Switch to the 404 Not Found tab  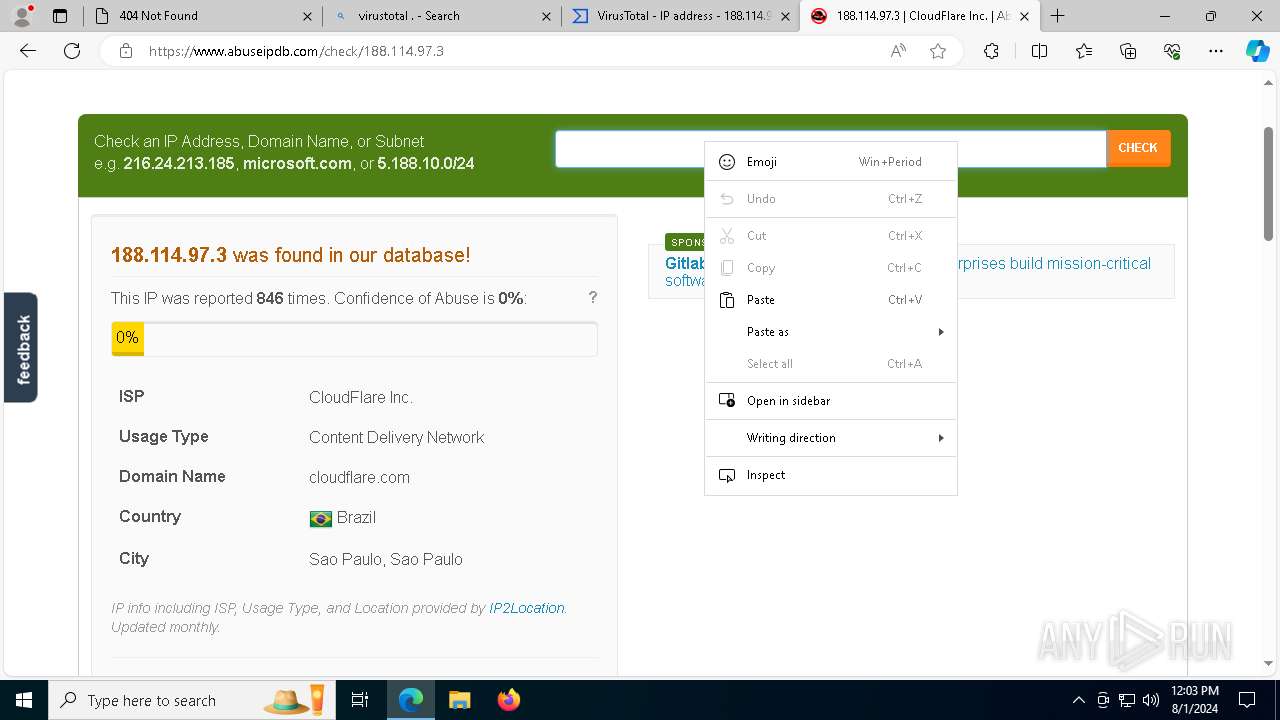[x=202, y=16]
